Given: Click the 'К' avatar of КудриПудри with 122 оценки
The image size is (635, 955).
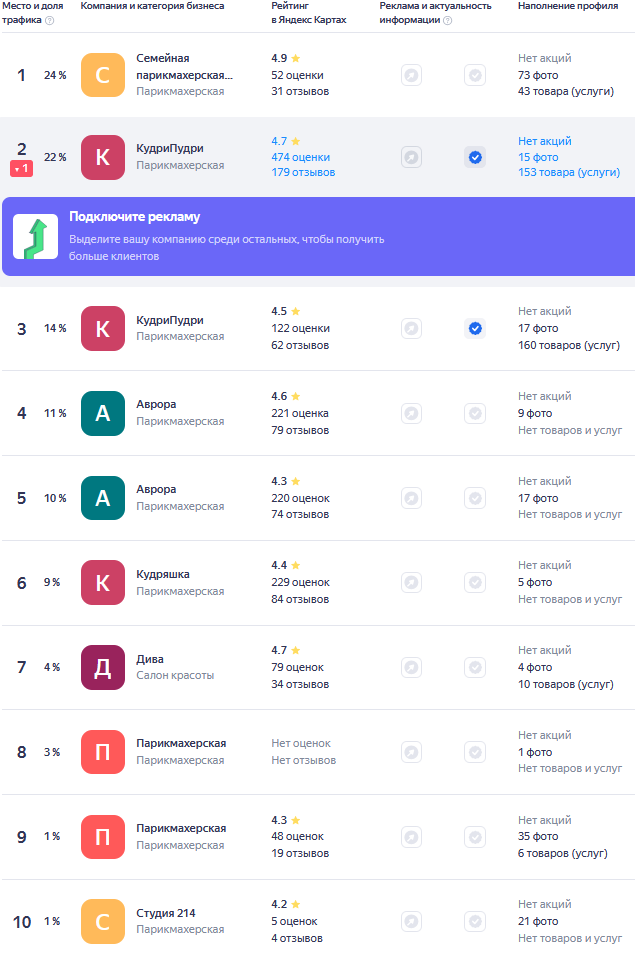Looking at the screenshot, I should [x=103, y=329].
